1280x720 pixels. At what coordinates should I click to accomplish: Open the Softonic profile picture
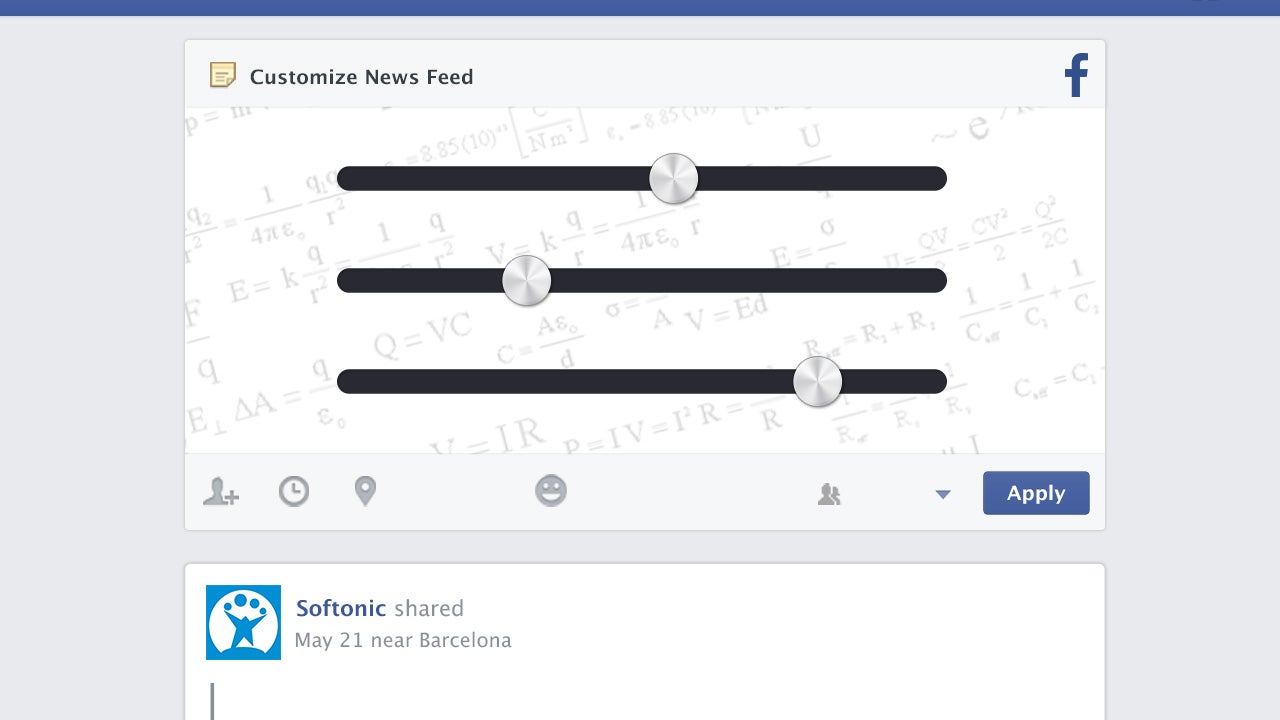243,622
